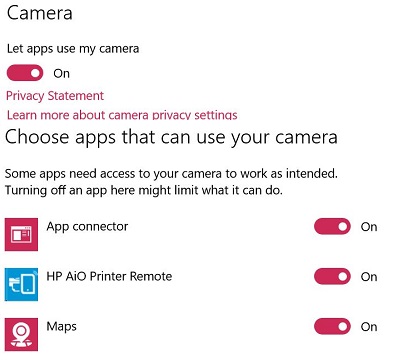Select the App connector name label
400x361 pixels.
pos(87,227)
